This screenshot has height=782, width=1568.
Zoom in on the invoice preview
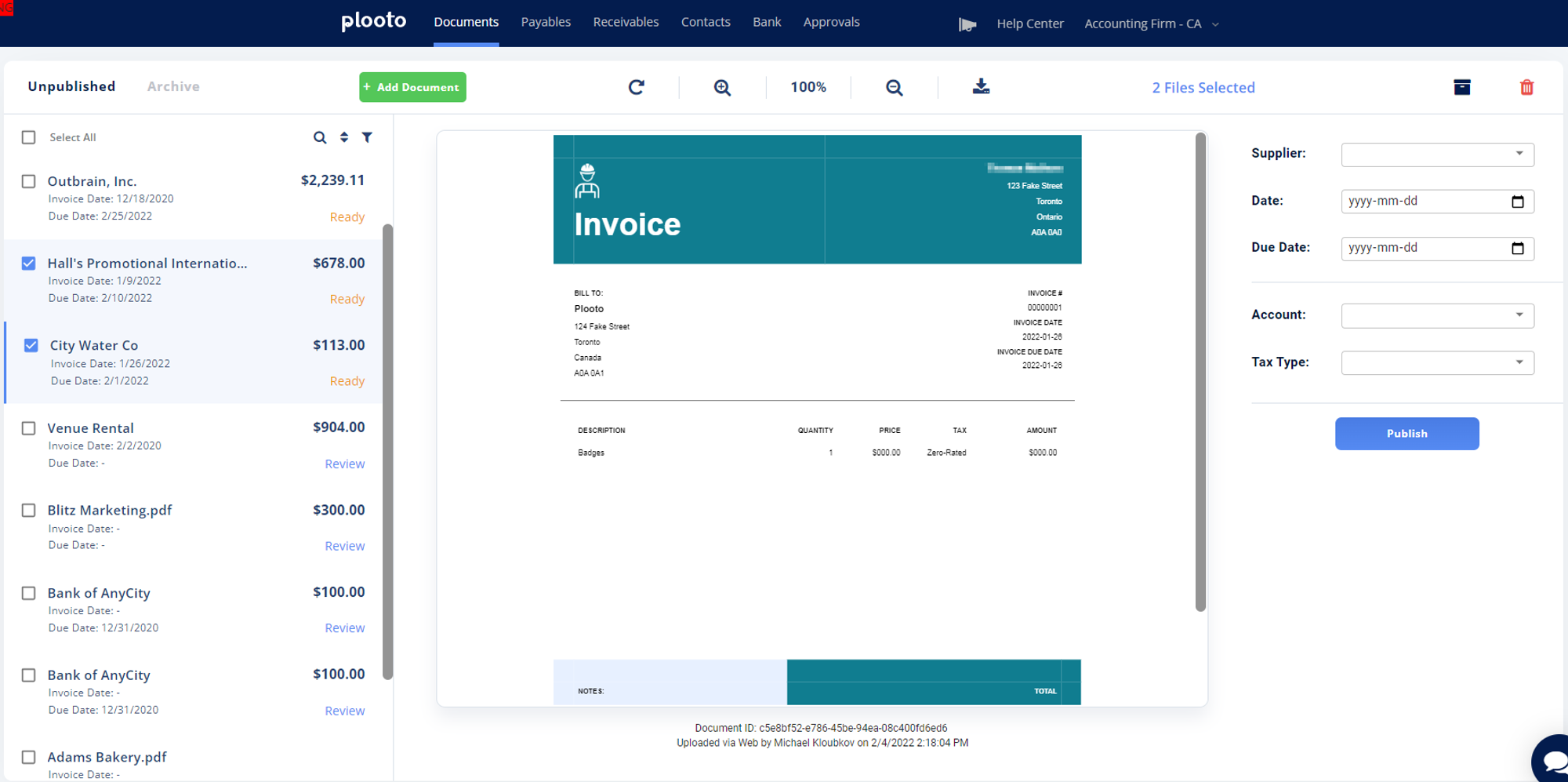pyautogui.click(x=722, y=87)
